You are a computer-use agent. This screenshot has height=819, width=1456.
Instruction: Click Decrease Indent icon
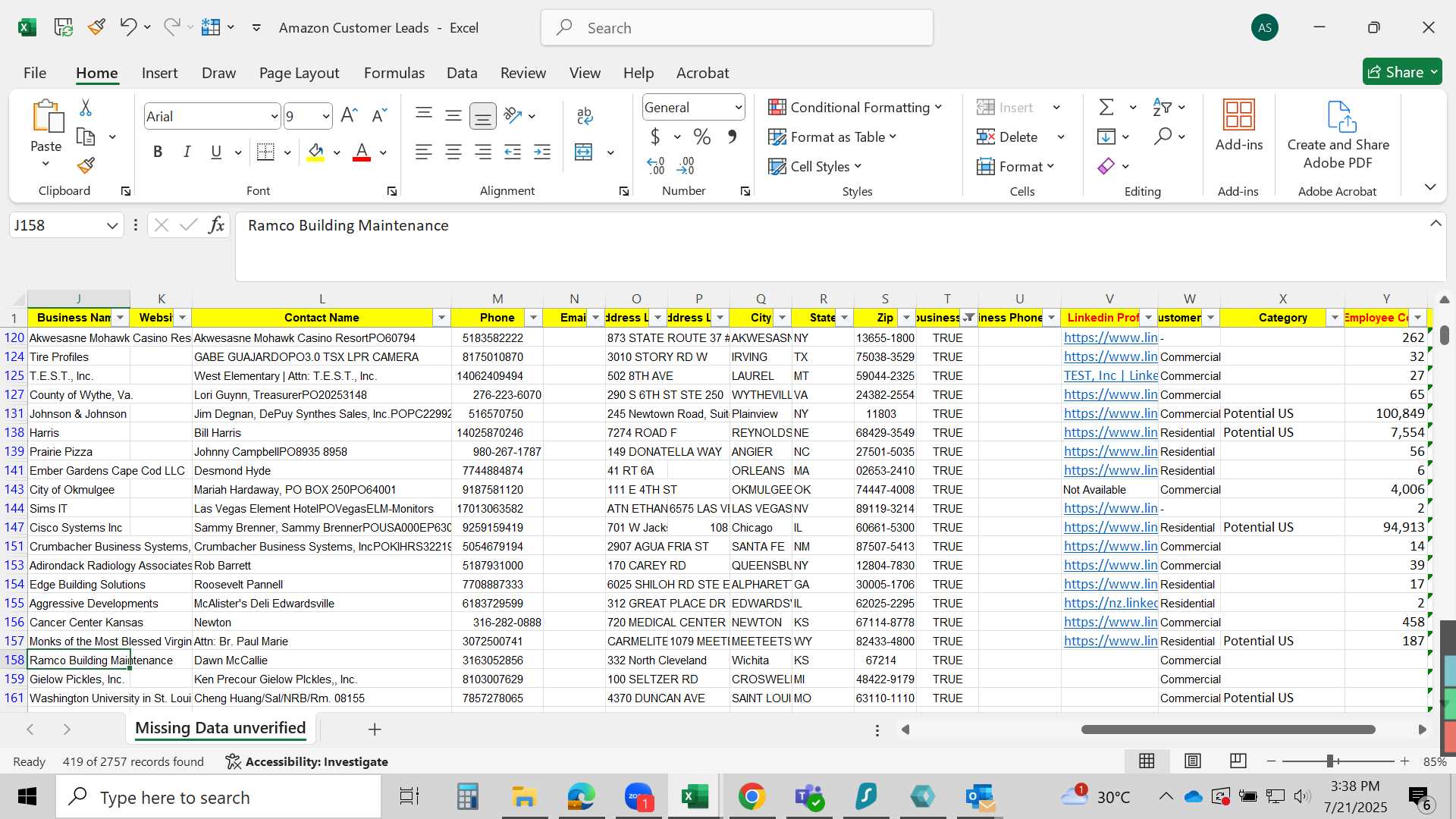[x=513, y=152]
